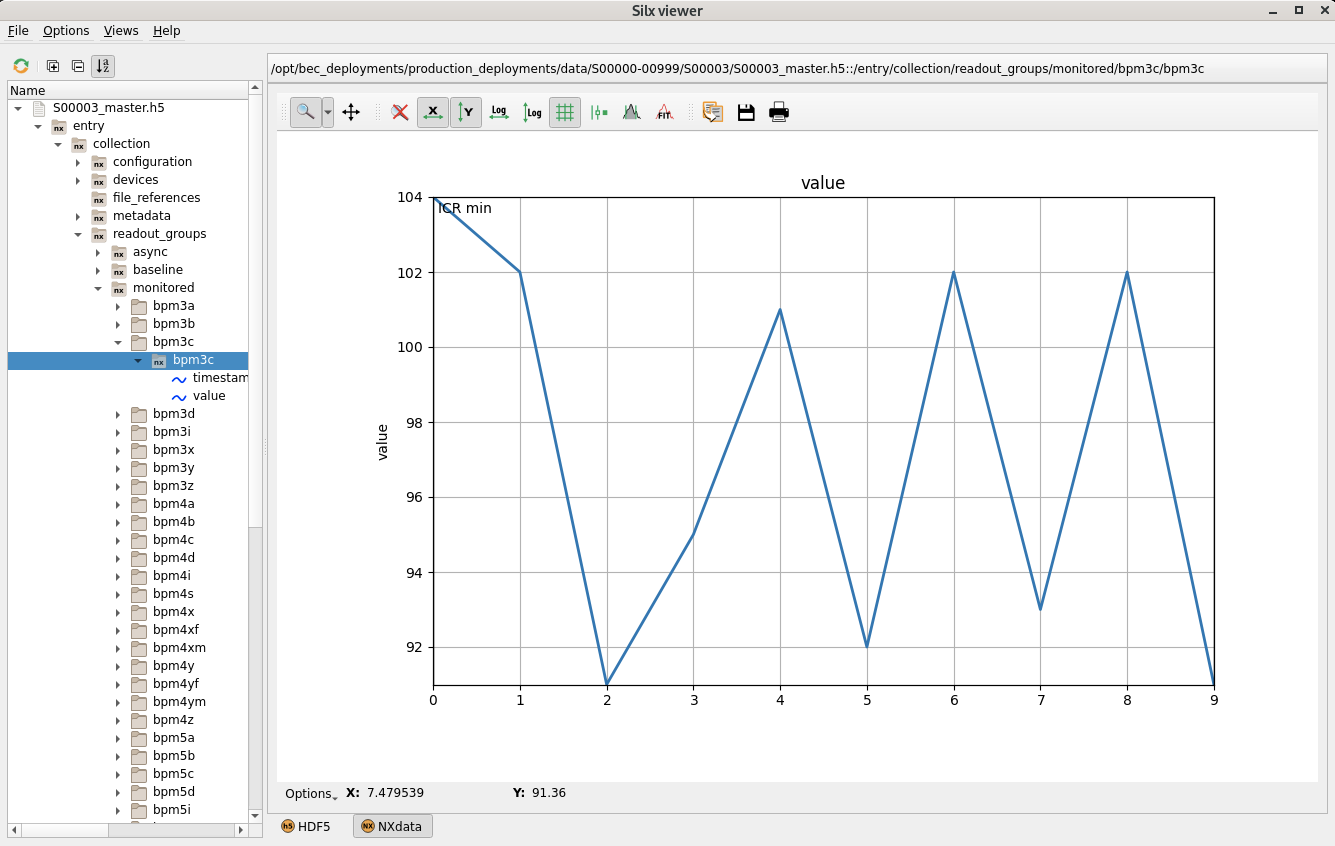1335x846 pixels.
Task: Collapse the monitored group
Action: [98, 288]
